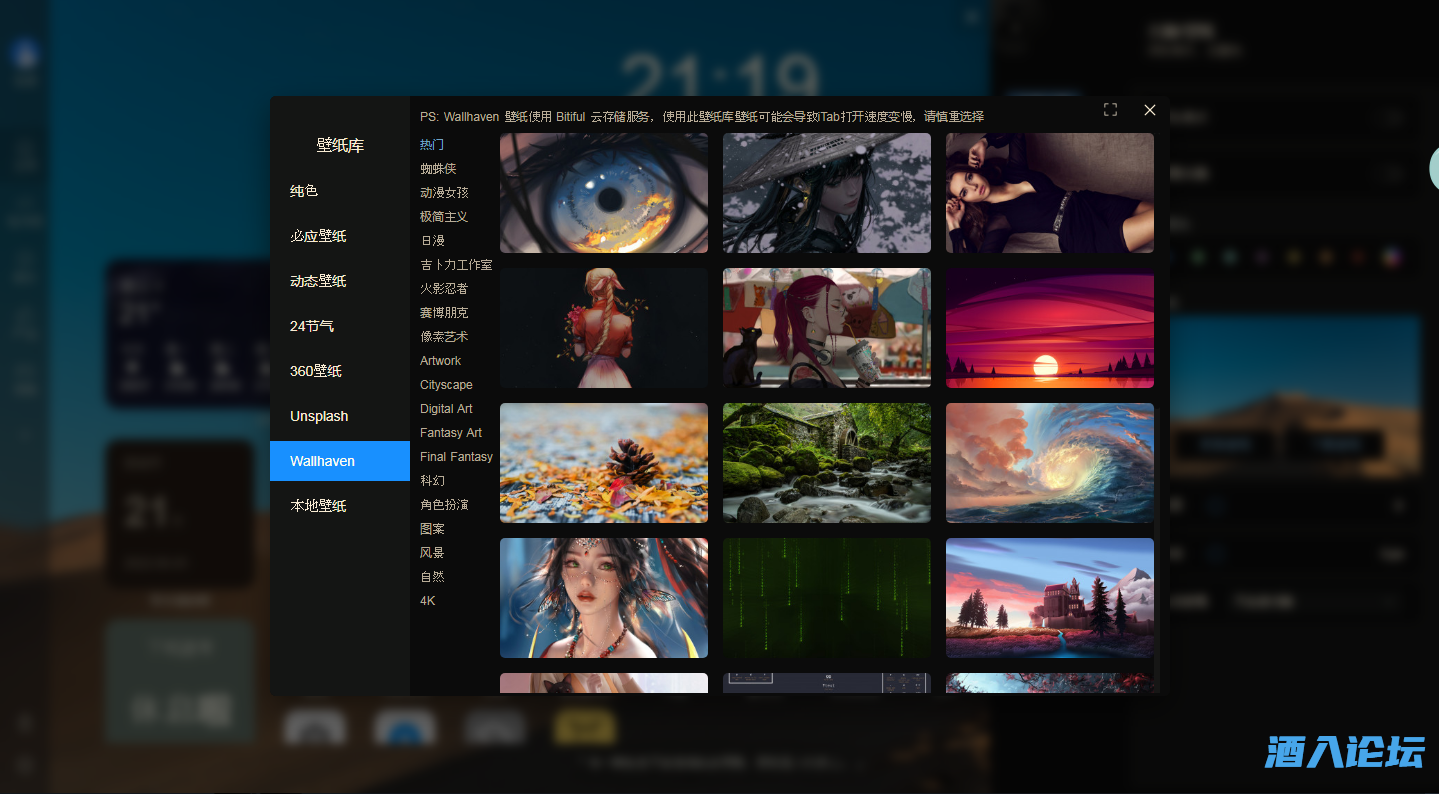Choose the braided woman back-view wallpaper
The image size is (1439, 794).
pyautogui.click(x=604, y=328)
